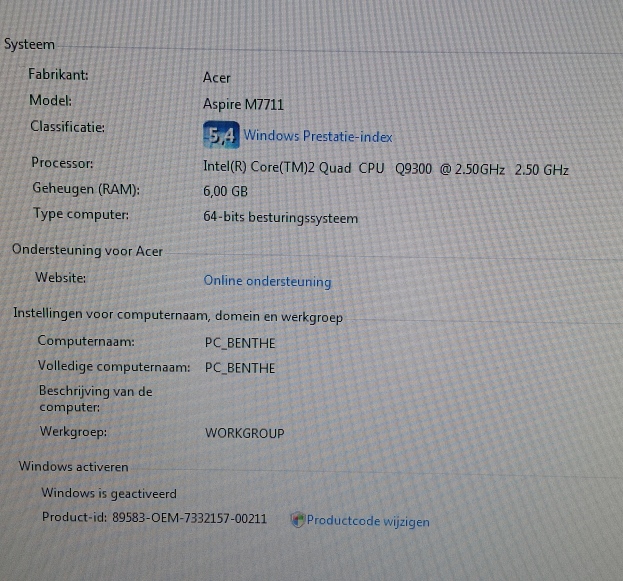Click the 64-bits besturingssysteem text
The height and width of the screenshot is (581, 623).
tap(281, 218)
